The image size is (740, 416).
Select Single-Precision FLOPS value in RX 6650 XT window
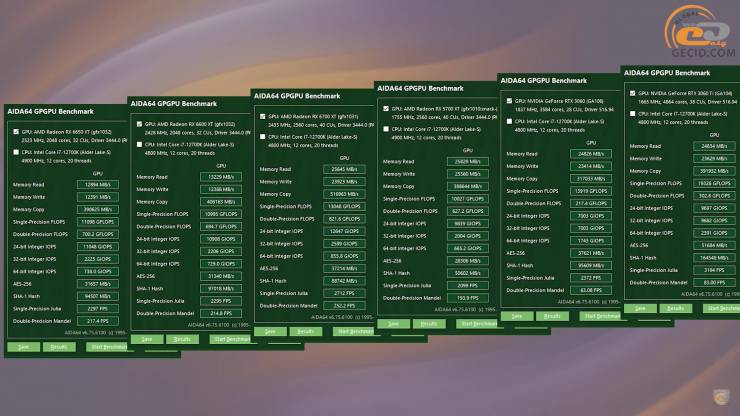pos(98,222)
